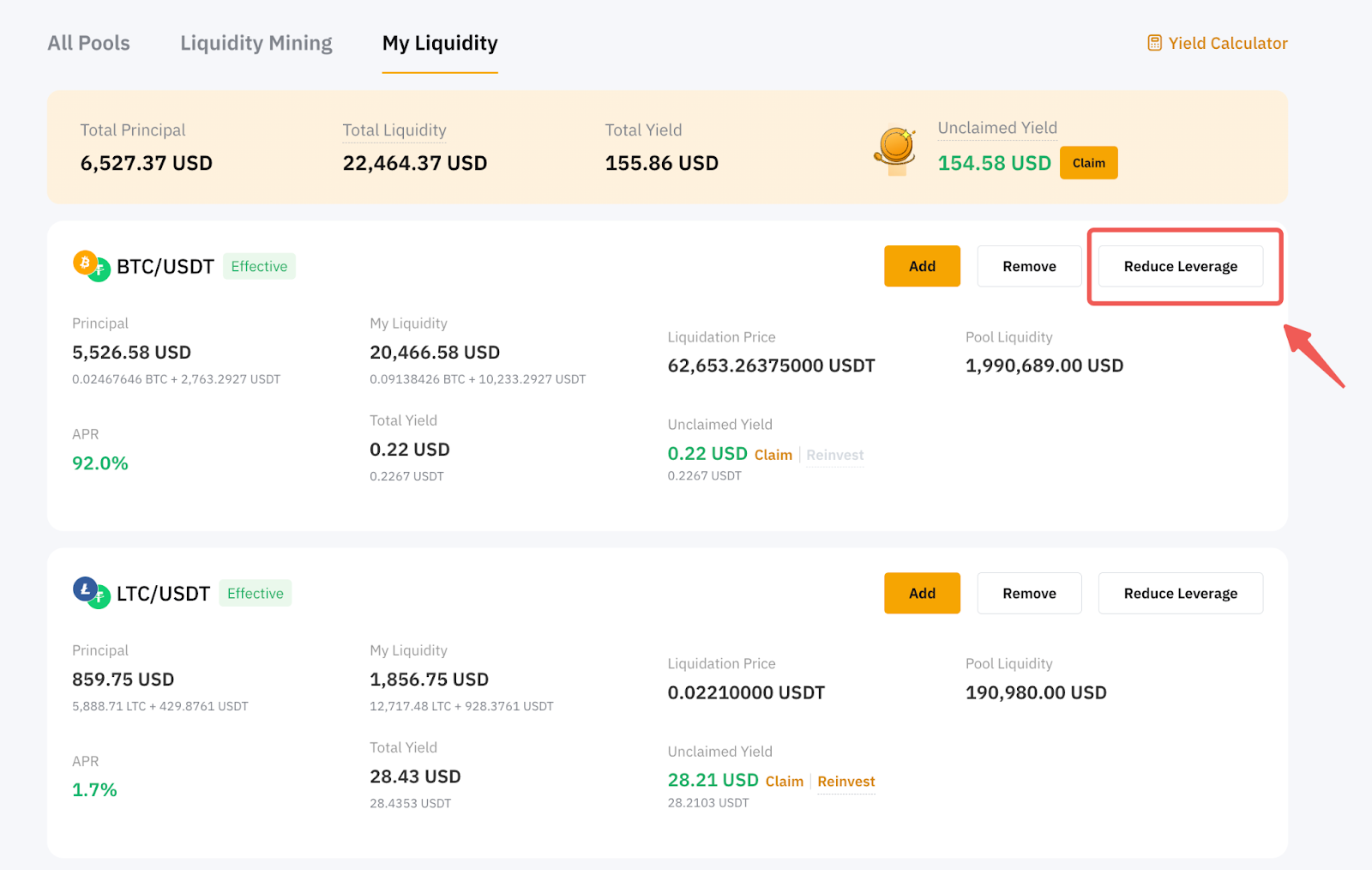Reduce leverage on the BTC/USDT position
The image size is (1372, 870).
click(x=1180, y=266)
